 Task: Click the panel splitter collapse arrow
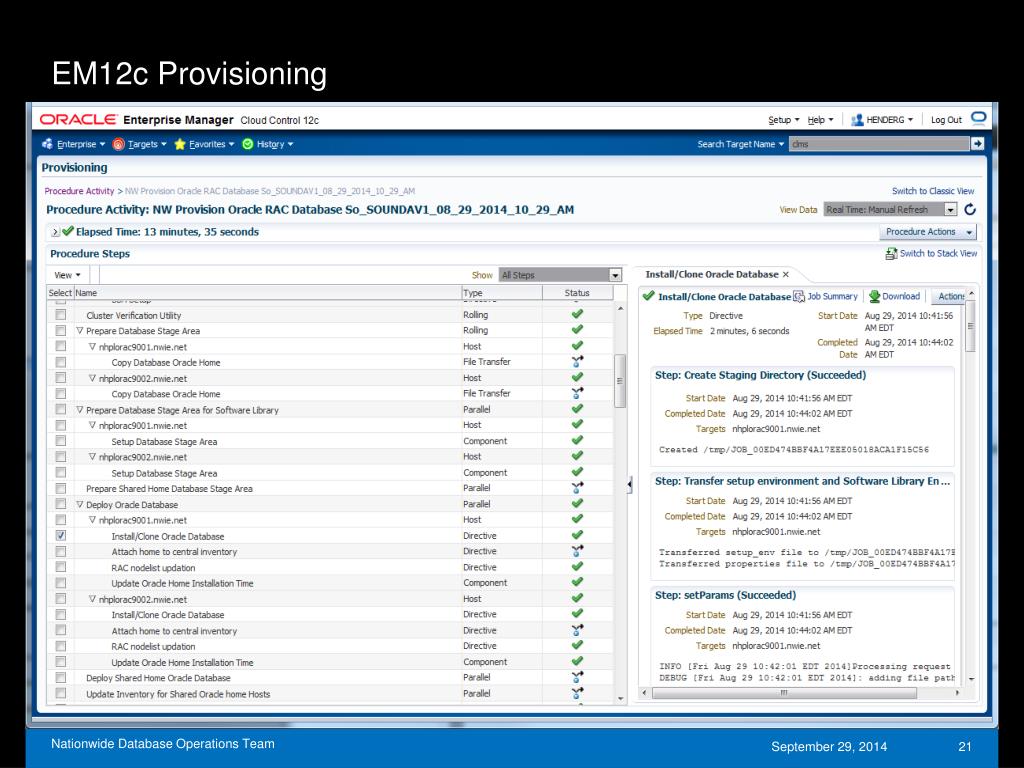pos(630,485)
